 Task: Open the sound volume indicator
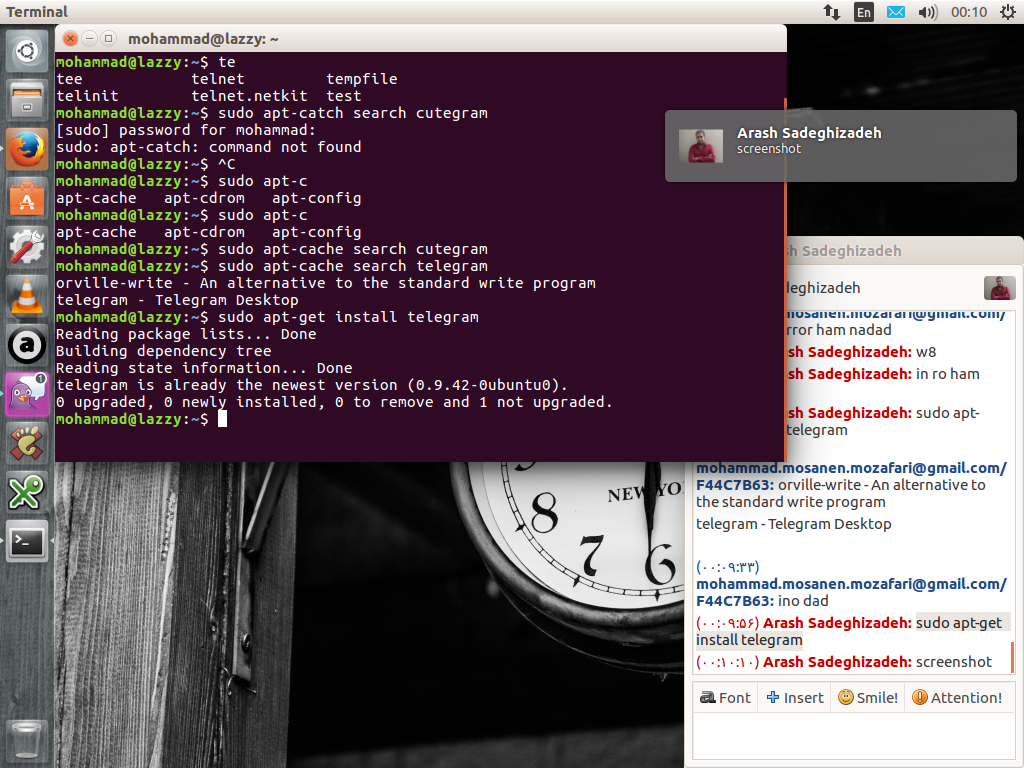point(927,12)
